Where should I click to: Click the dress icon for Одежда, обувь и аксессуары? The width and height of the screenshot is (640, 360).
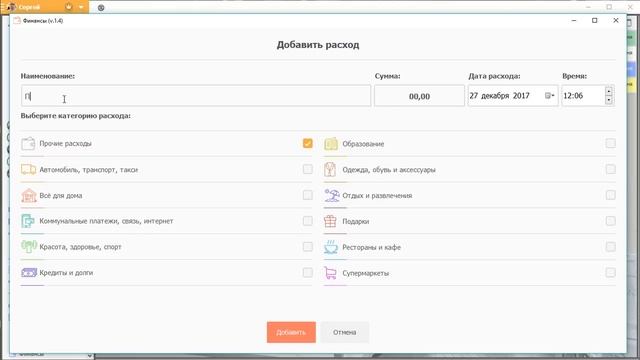(x=330, y=169)
